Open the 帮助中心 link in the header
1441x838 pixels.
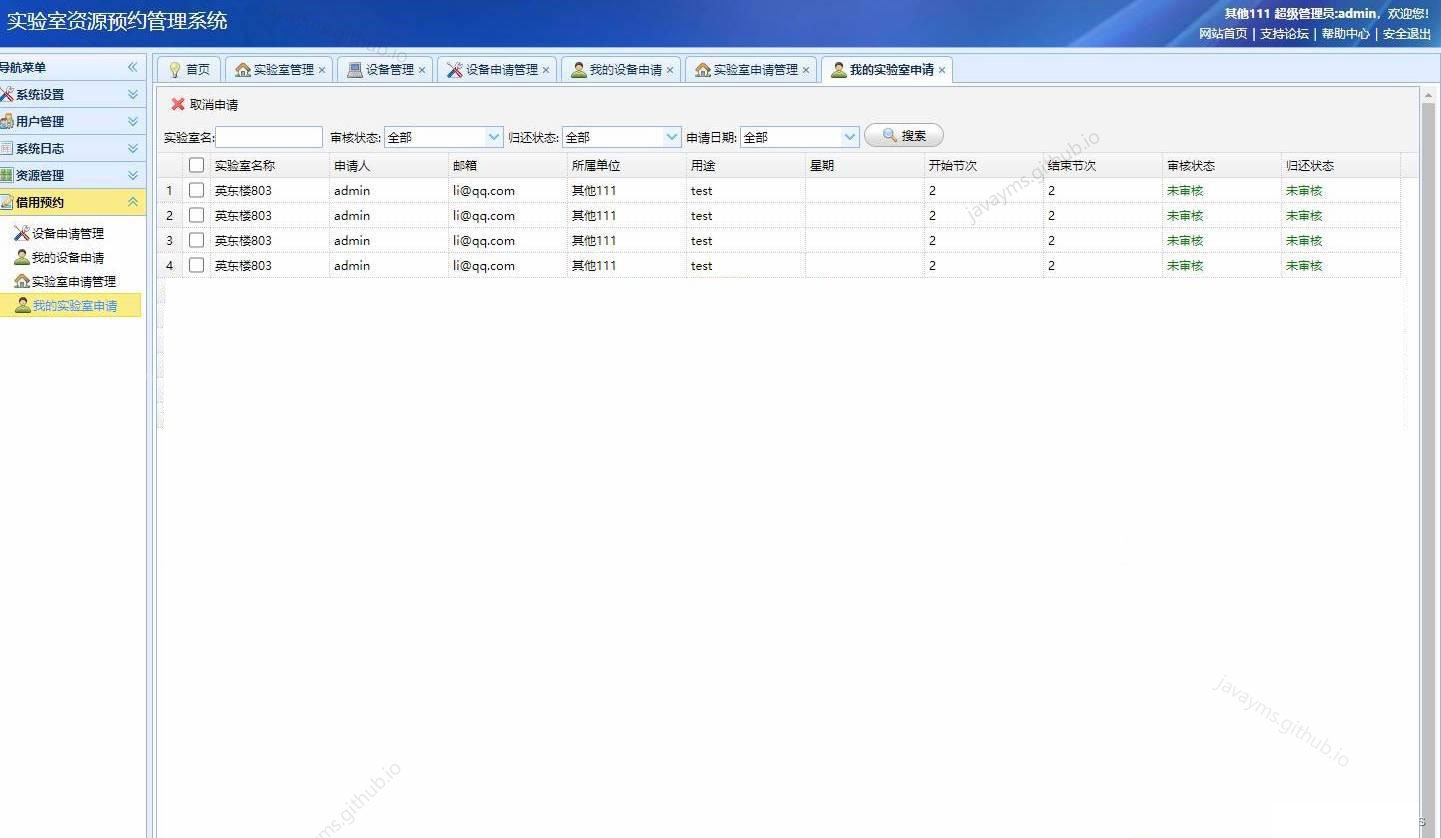tap(1345, 33)
